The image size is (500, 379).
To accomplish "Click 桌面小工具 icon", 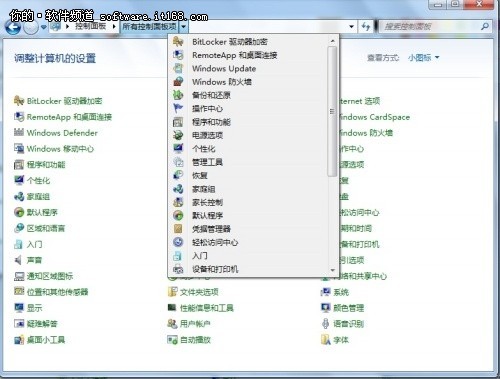I will tap(19, 340).
